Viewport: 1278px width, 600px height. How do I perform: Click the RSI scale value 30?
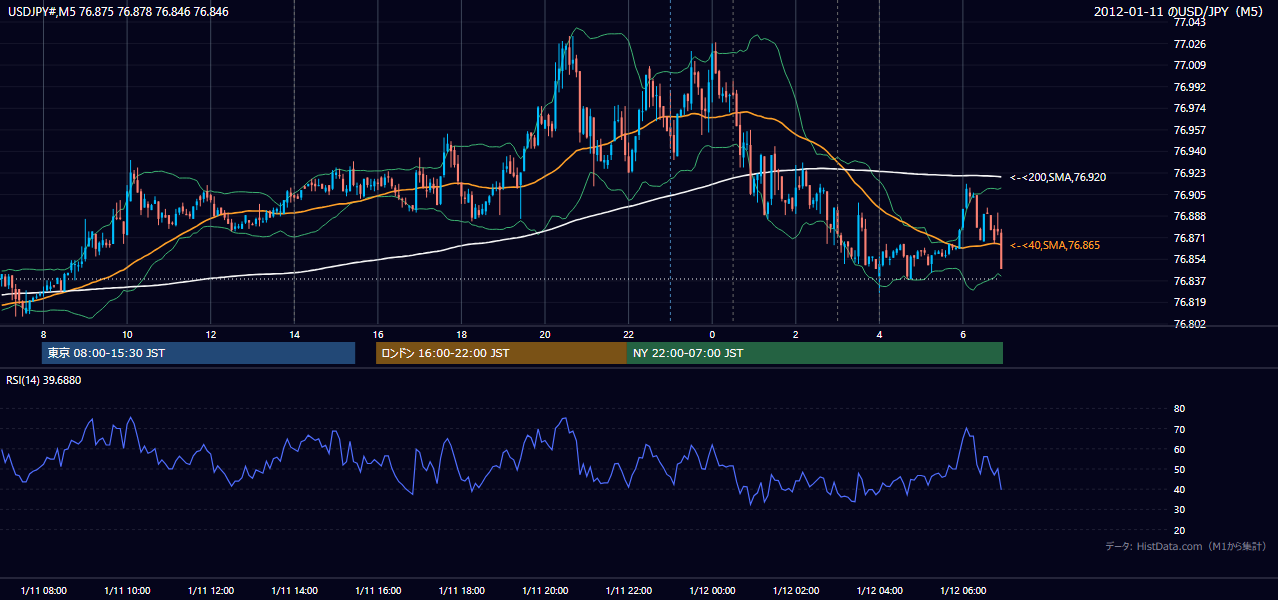click(1179, 510)
